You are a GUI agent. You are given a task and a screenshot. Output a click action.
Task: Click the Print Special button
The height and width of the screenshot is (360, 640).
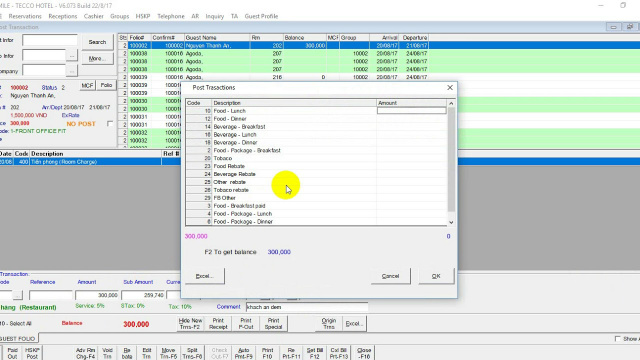pos(273,324)
